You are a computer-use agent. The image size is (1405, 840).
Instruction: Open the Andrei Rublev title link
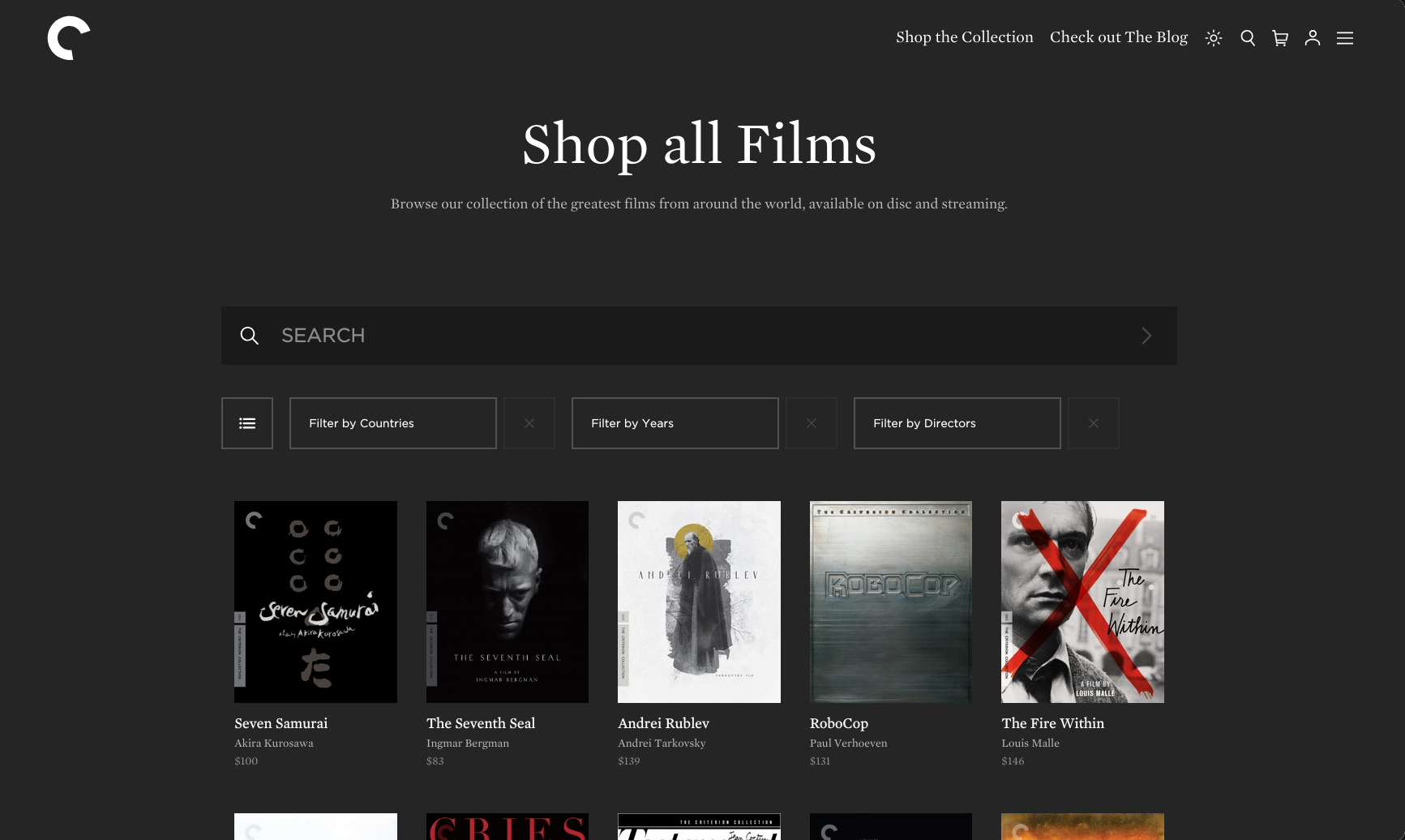(663, 723)
